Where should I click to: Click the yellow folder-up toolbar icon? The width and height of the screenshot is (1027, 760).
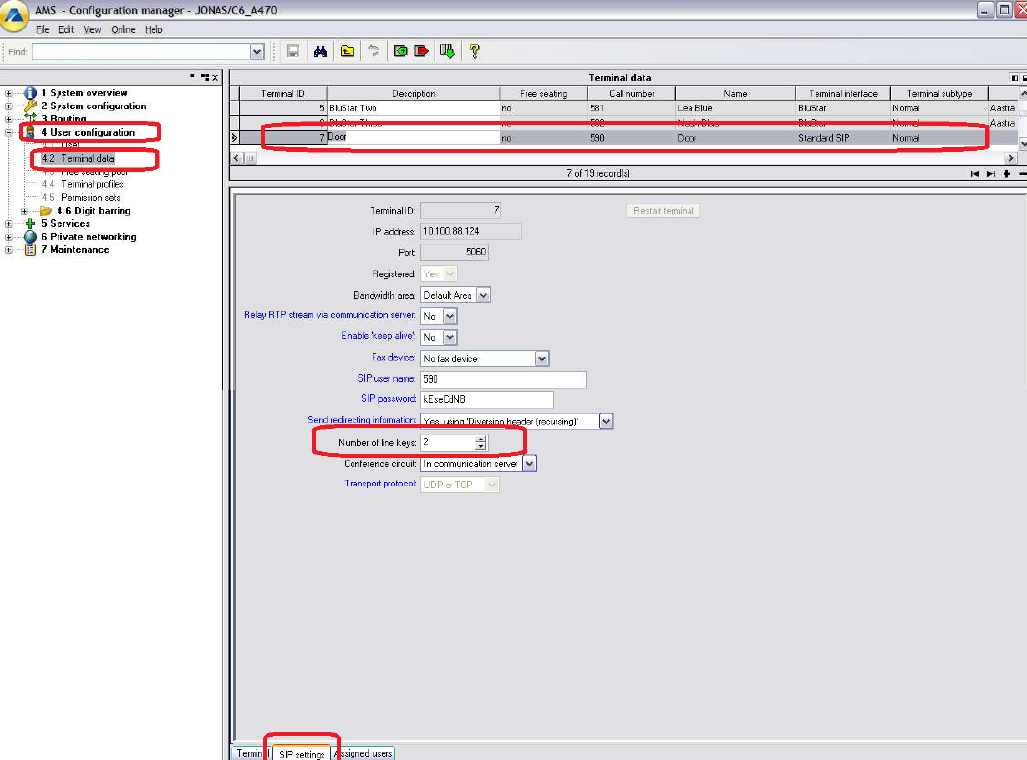tap(347, 51)
